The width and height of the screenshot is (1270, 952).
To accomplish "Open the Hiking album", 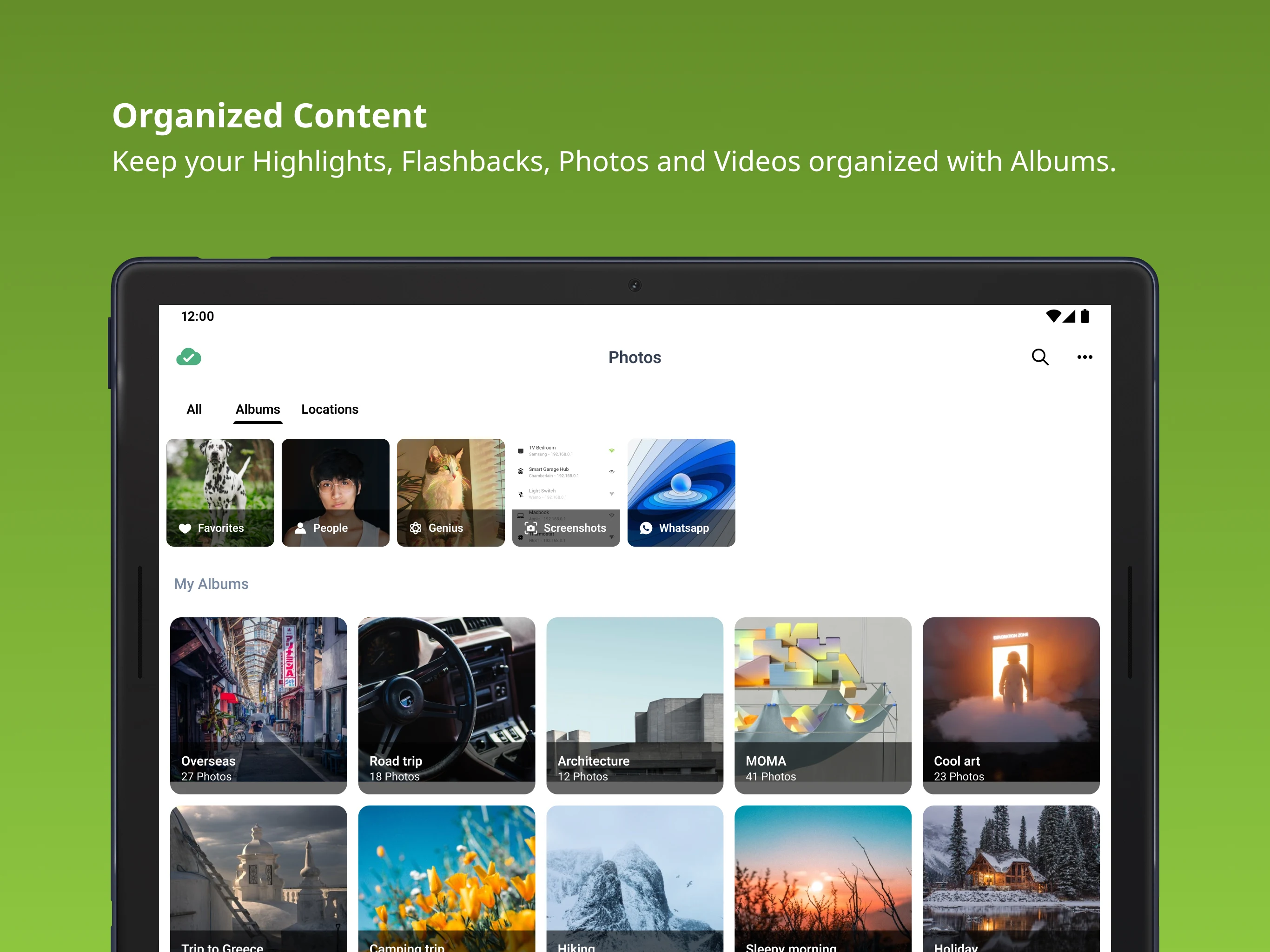I will tap(635, 879).
